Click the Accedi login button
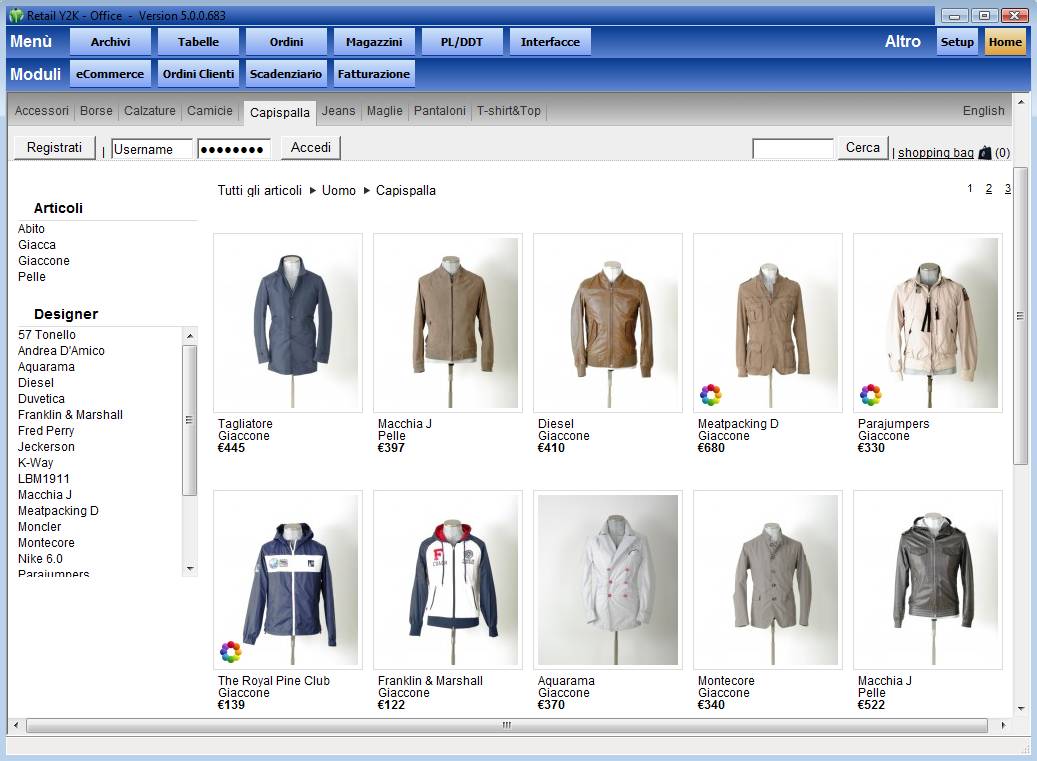The width and height of the screenshot is (1037, 761). [311, 147]
